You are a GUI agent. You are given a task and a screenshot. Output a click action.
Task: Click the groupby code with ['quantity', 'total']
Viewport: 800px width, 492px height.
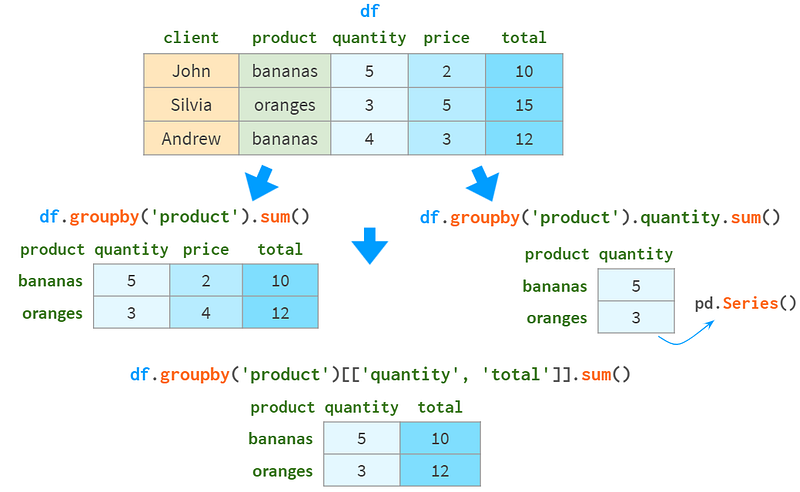380,375
